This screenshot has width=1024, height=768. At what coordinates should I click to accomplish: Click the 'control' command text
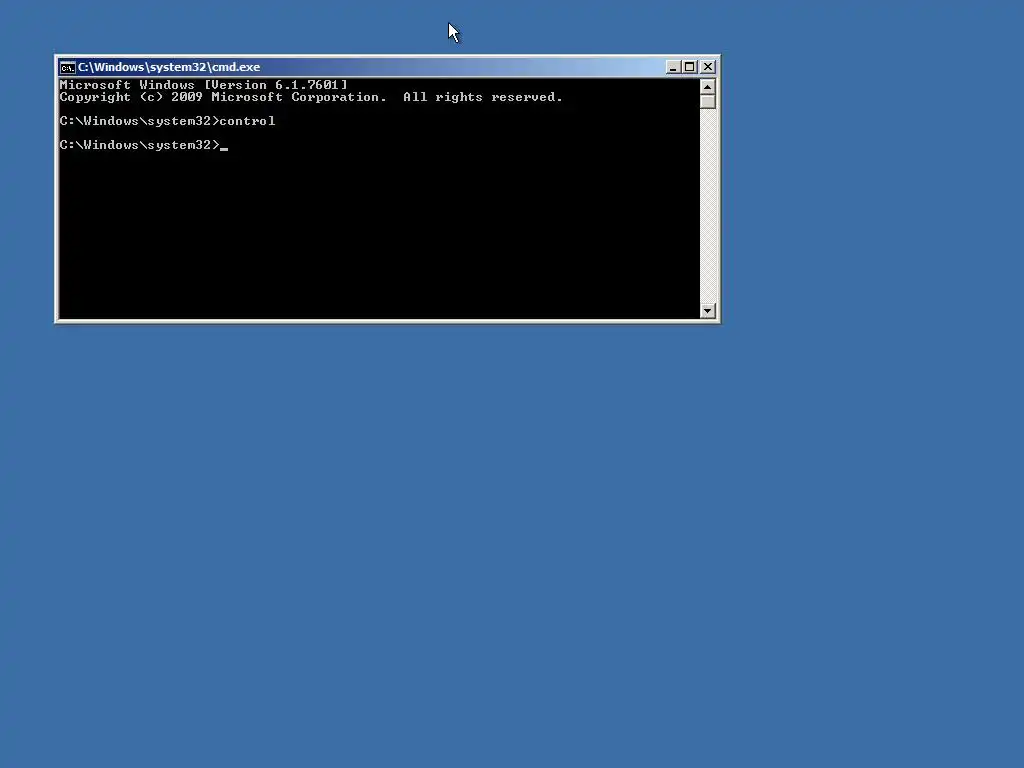pos(248,121)
